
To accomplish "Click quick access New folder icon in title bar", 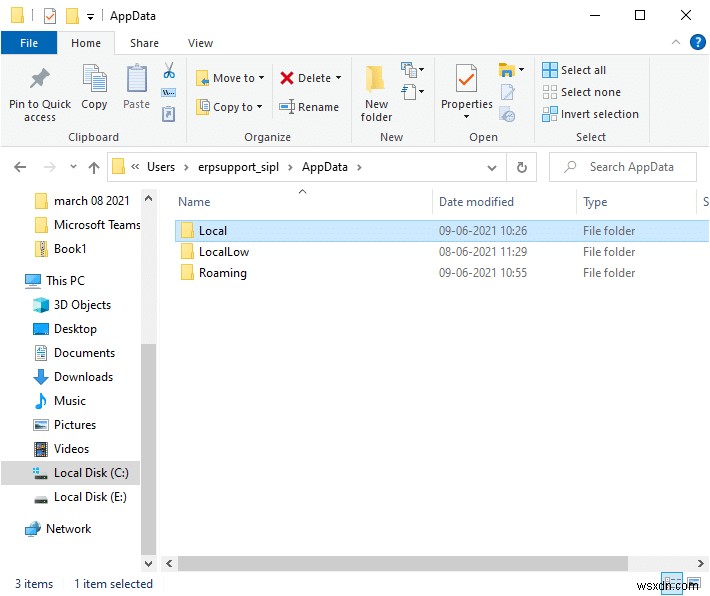I will 72,16.
